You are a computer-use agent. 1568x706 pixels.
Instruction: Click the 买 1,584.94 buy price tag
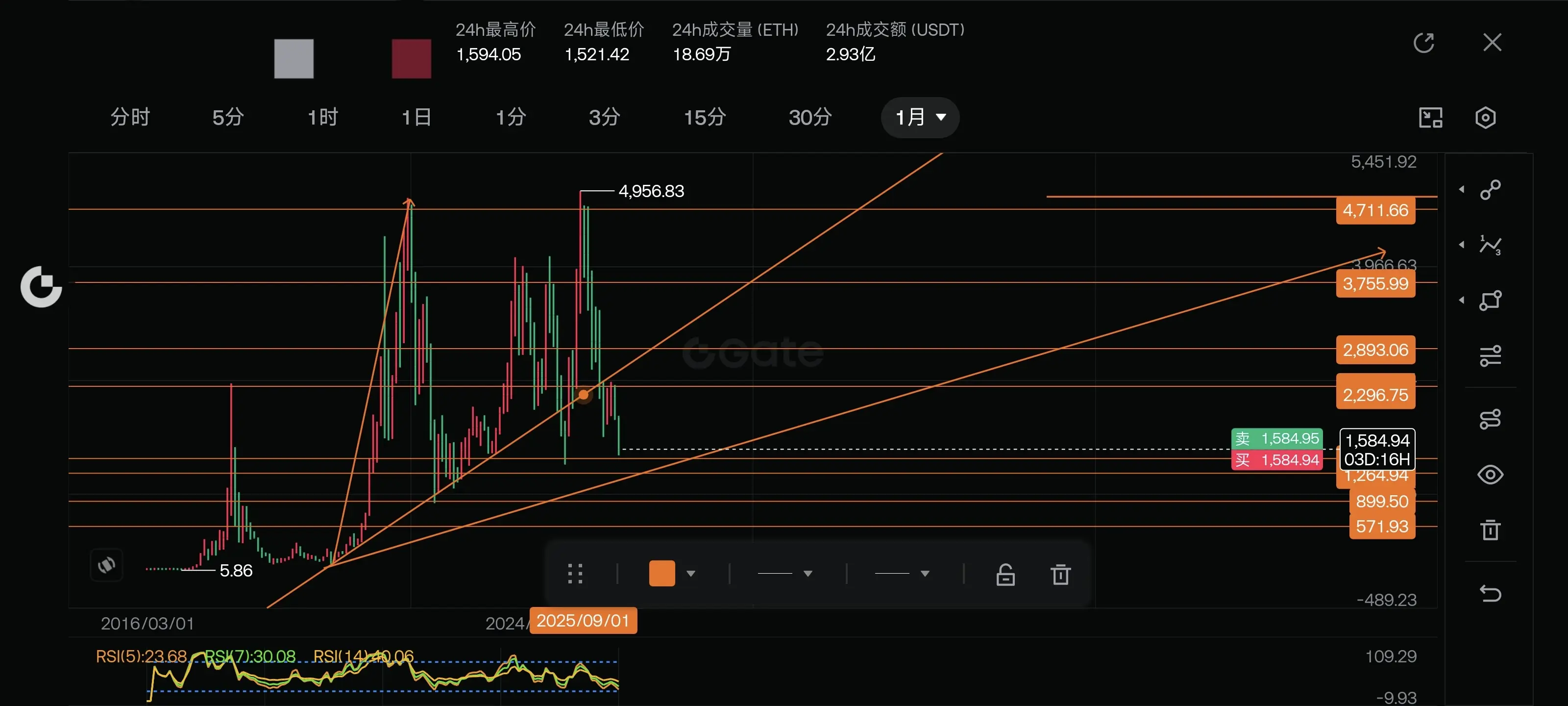1276,460
